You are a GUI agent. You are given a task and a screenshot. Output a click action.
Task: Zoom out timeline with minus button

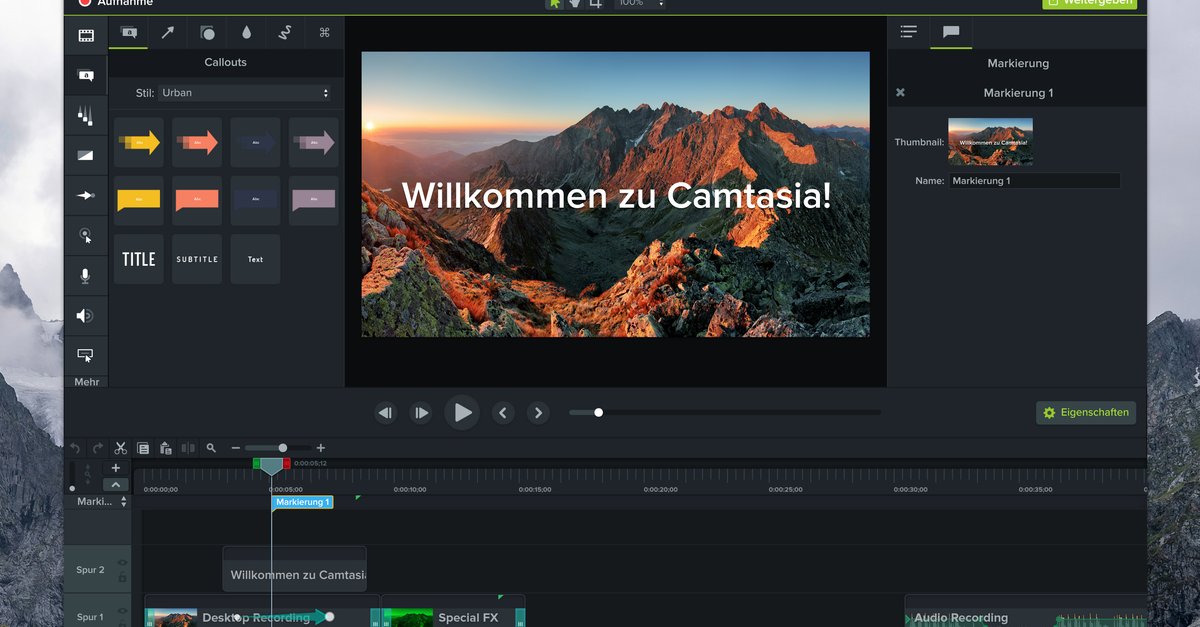[x=236, y=448]
